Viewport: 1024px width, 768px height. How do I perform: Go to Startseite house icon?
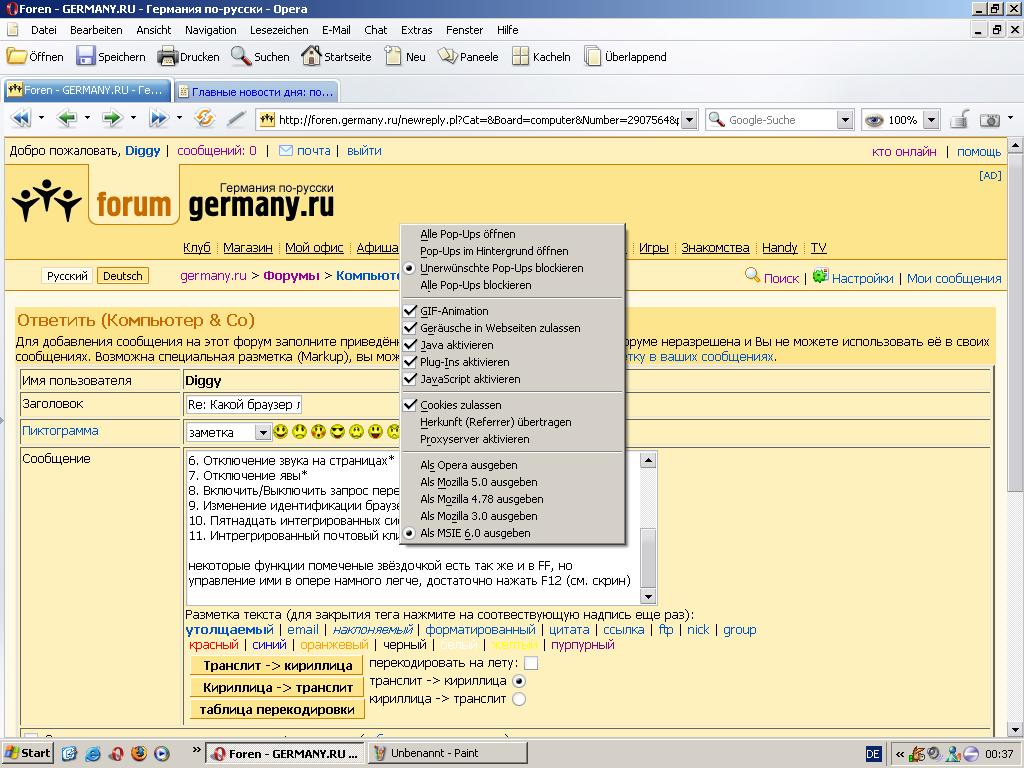[312, 56]
